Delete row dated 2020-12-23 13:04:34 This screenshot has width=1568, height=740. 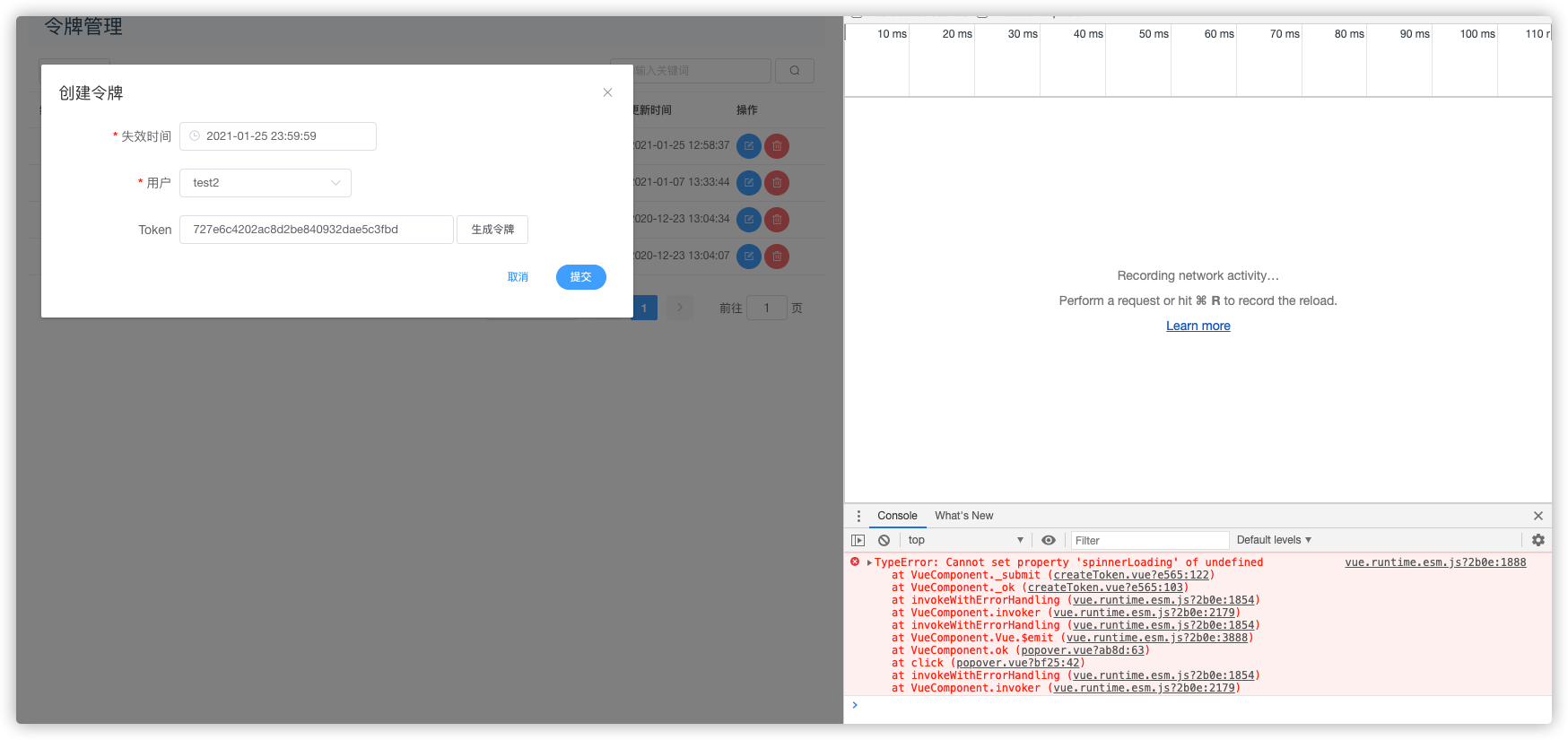point(777,220)
